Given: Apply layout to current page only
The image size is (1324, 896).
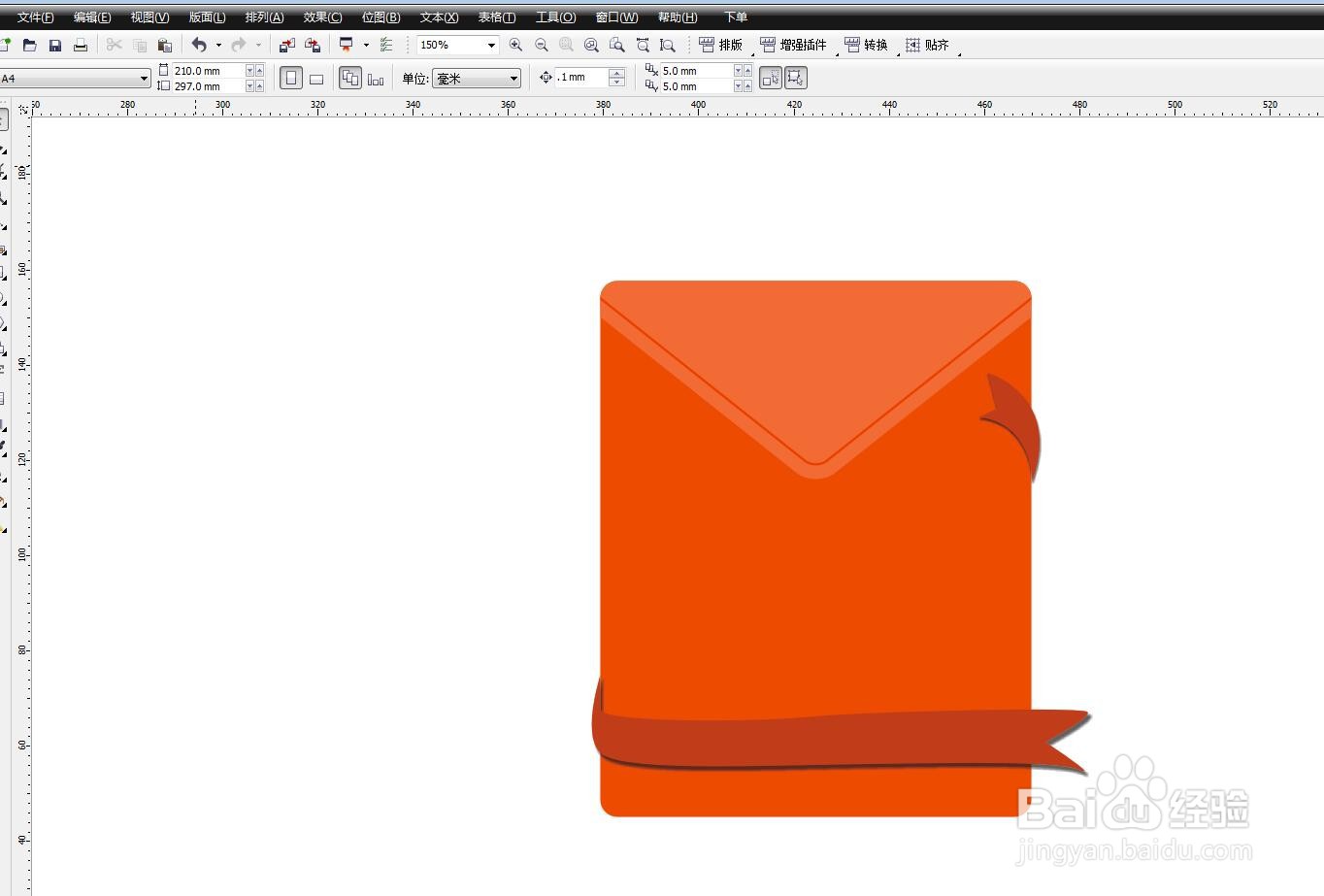Looking at the screenshot, I should pyautogui.click(x=376, y=79).
